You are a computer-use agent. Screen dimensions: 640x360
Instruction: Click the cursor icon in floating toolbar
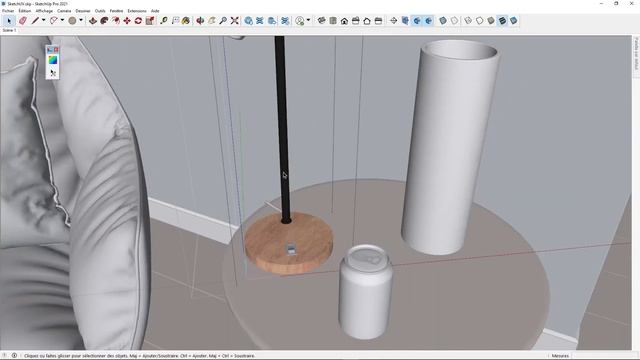pos(53,73)
